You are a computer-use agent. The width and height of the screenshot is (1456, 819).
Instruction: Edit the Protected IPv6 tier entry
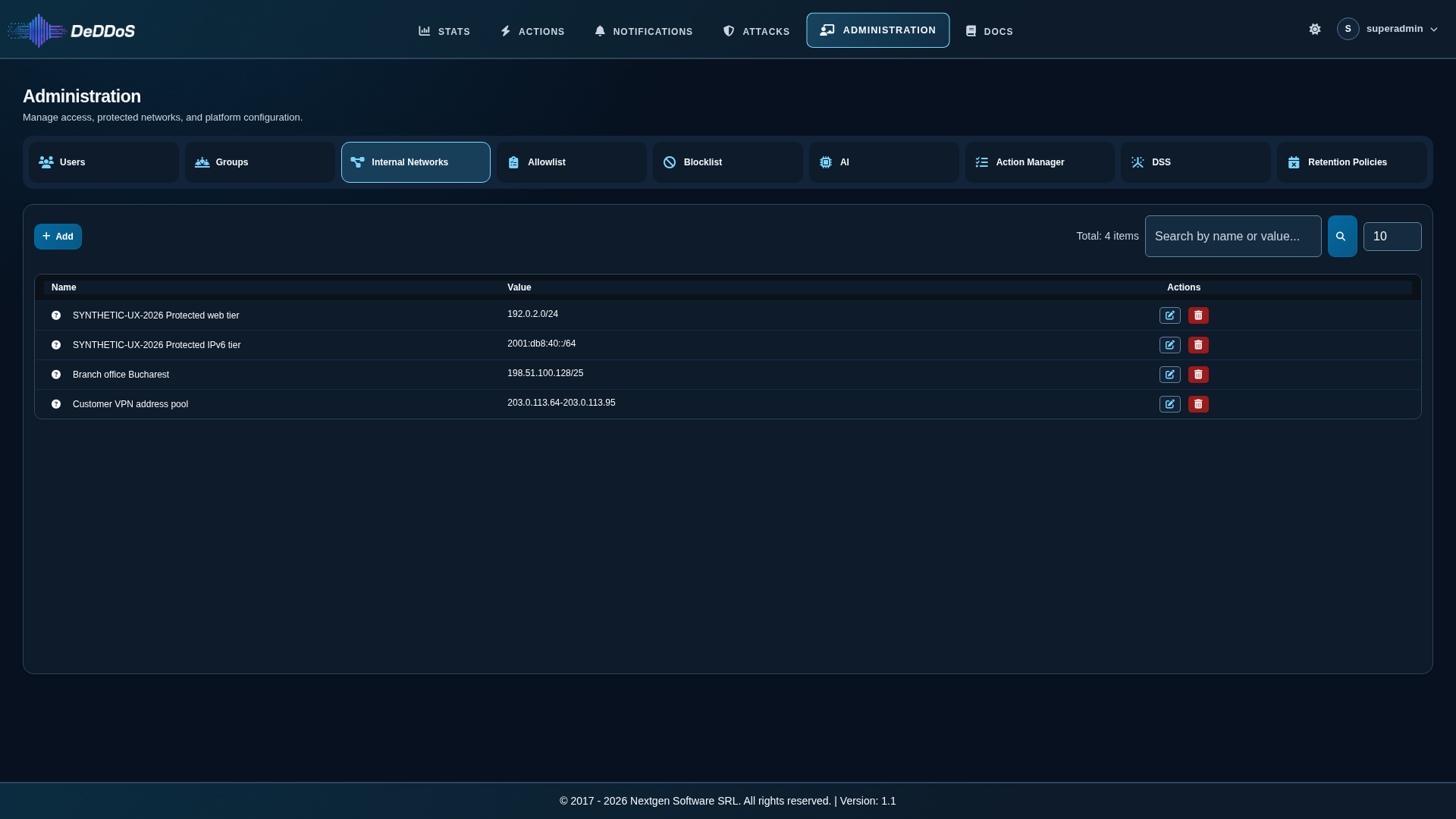coord(1170,345)
